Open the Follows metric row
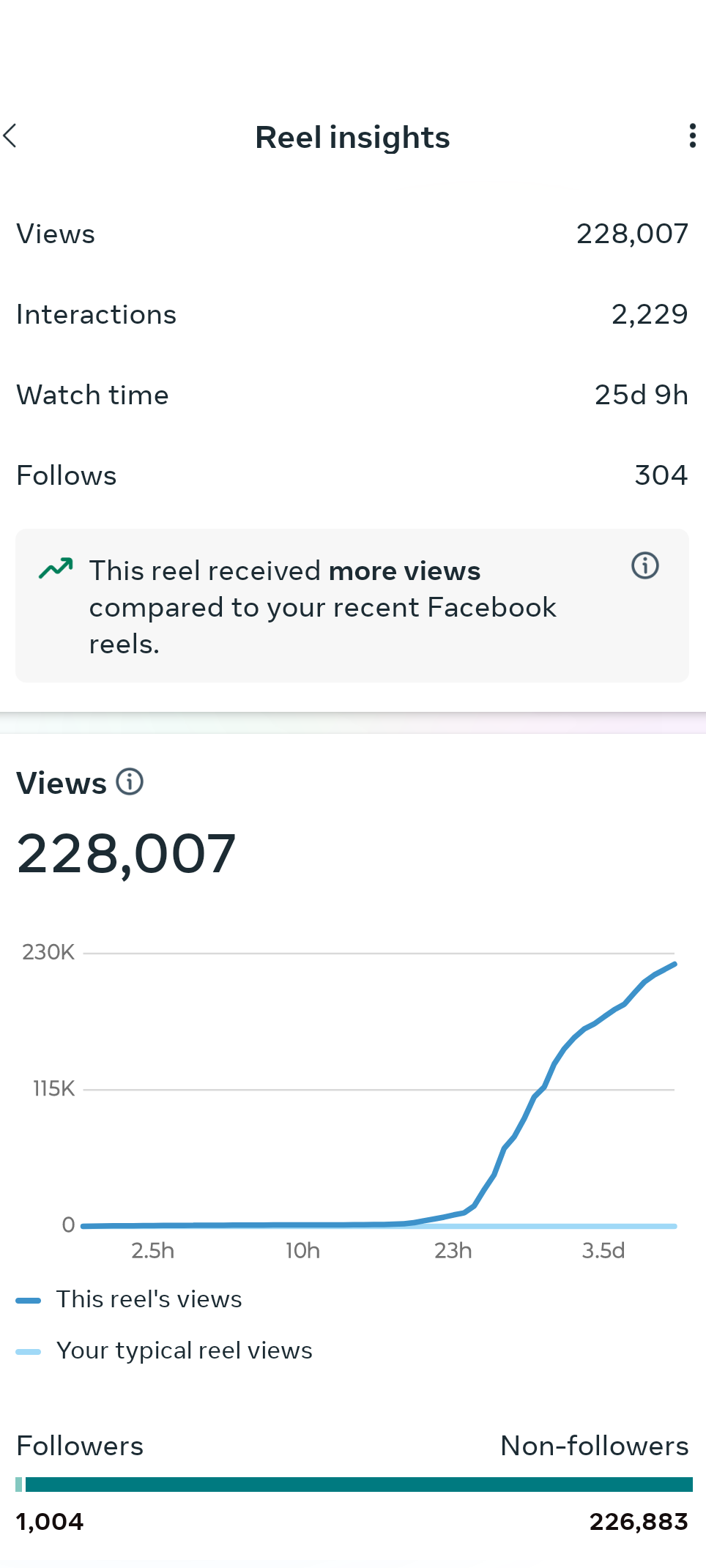 click(352, 476)
